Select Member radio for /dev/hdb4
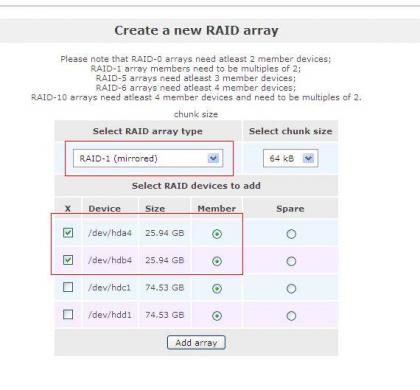420x390 pixels. [x=217, y=261]
